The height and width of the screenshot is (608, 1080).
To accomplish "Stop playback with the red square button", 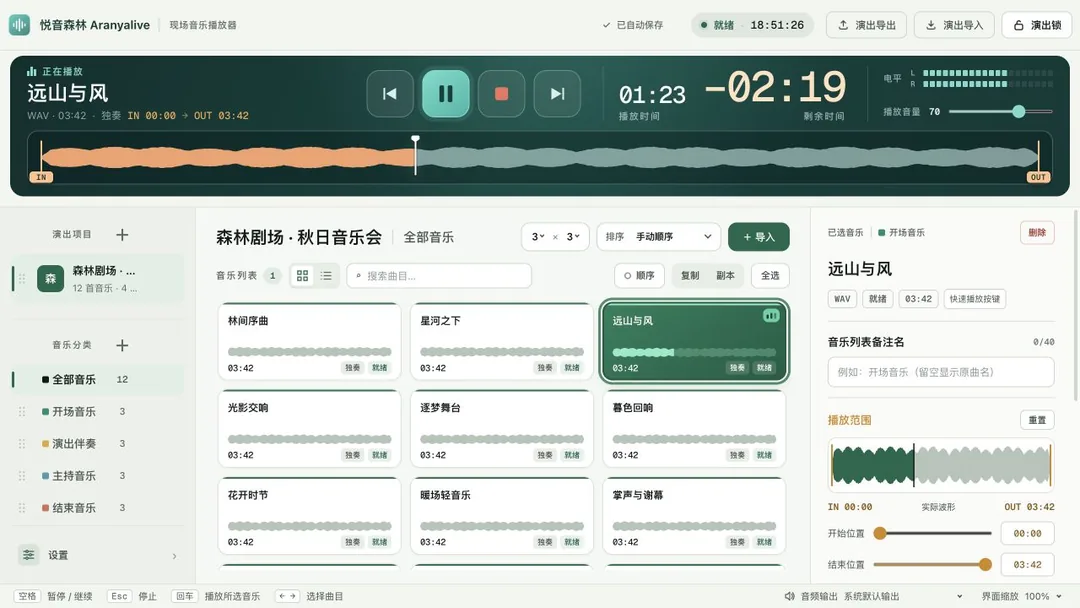I will (501, 94).
